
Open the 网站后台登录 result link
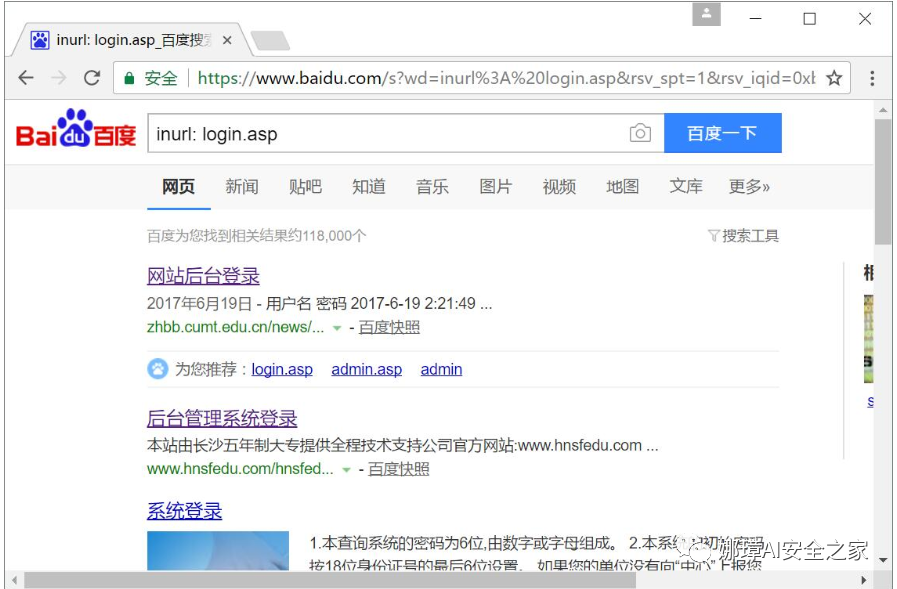[203, 276]
